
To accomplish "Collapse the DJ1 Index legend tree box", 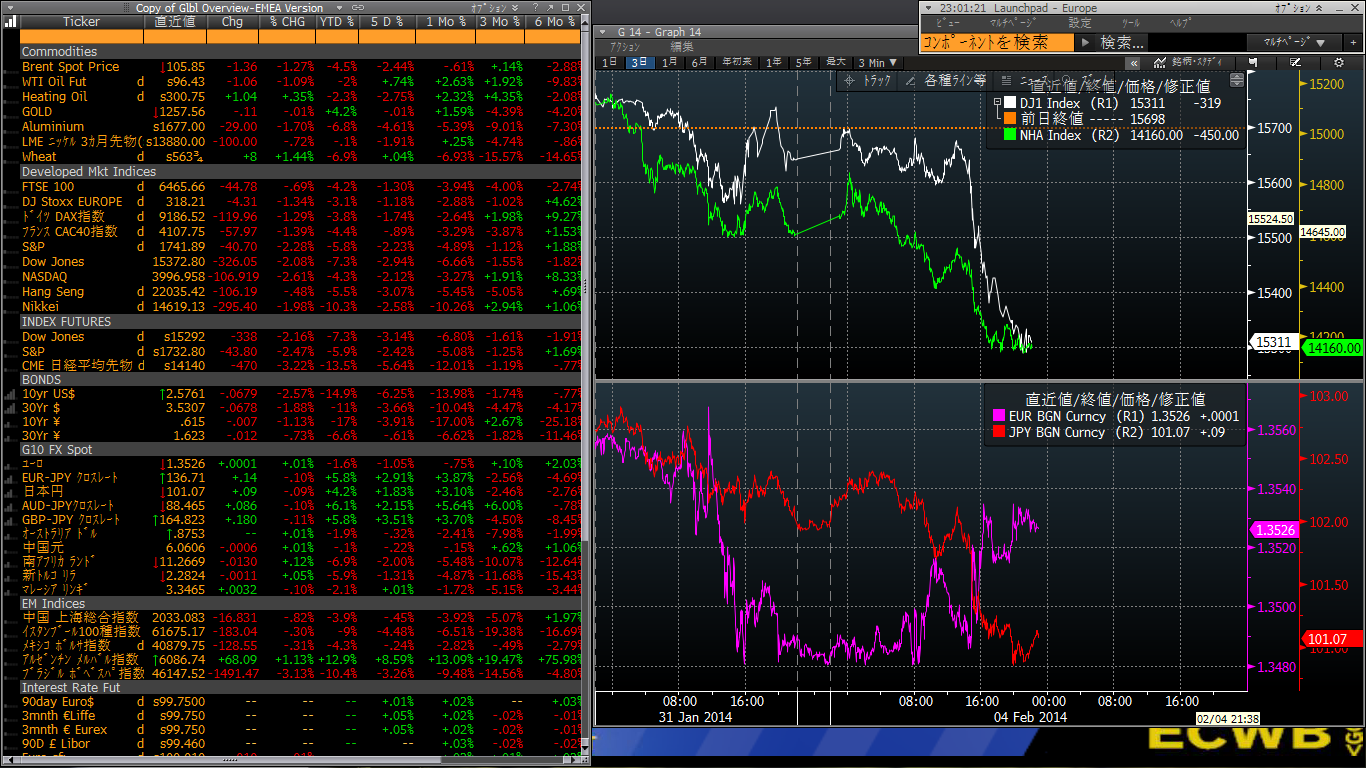I will [x=997, y=103].
